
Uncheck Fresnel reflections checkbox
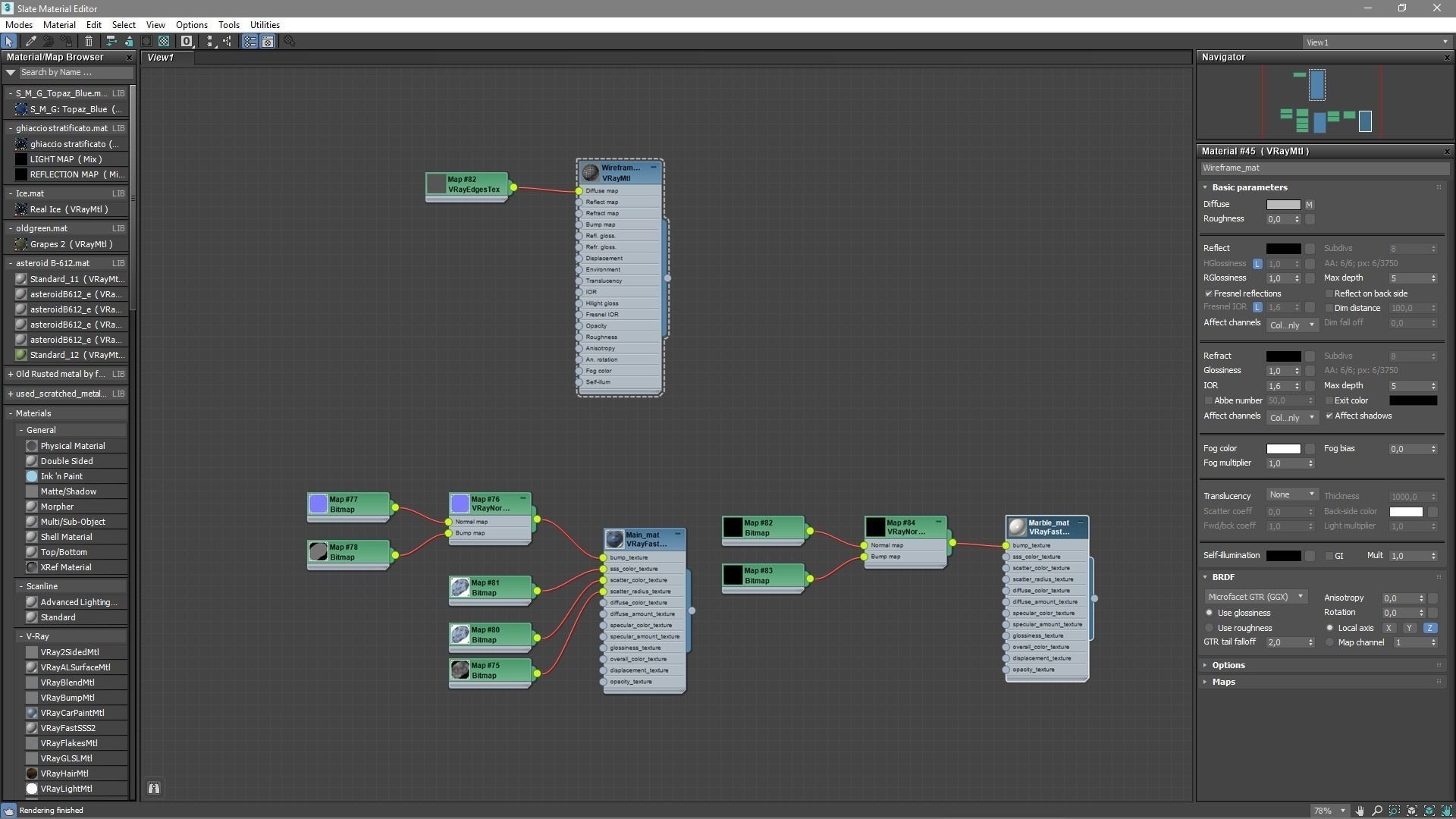(x=1209, y=293)
